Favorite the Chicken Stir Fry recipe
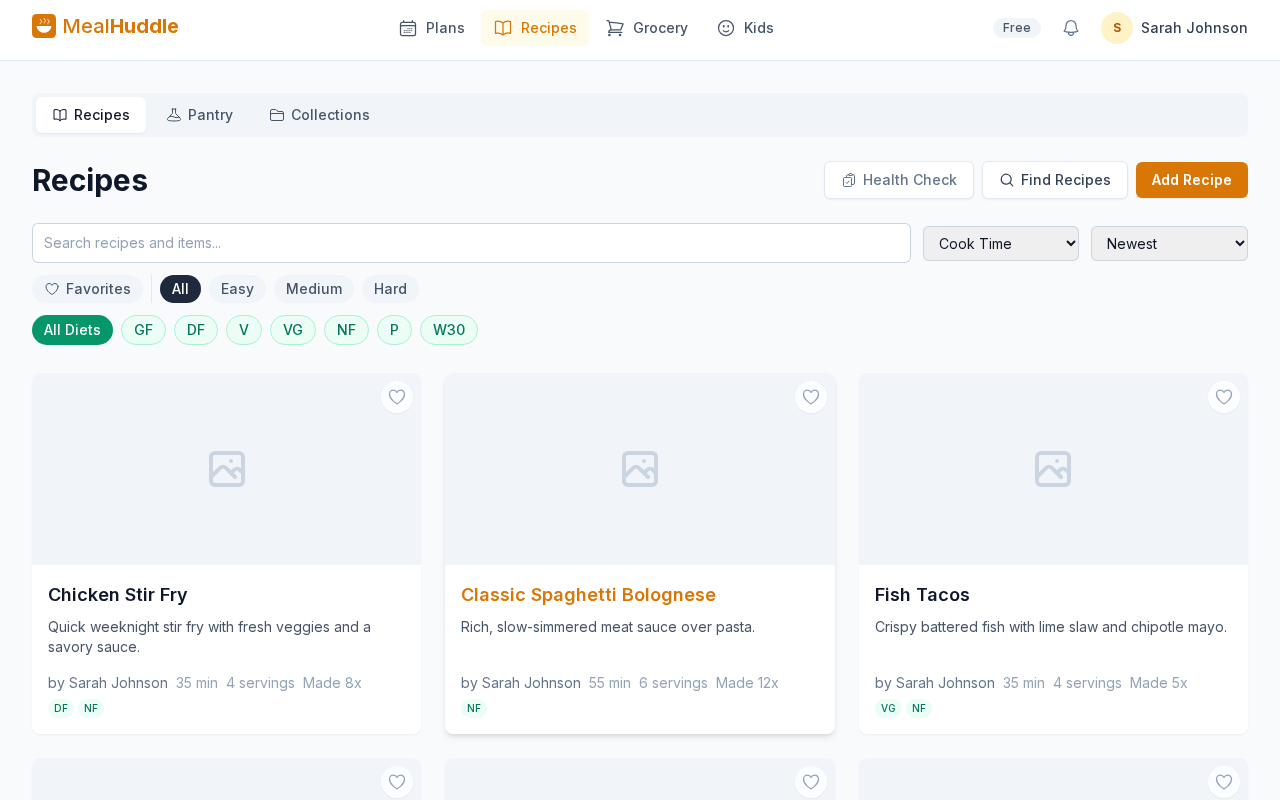This screenshot has width=1280, height=800. point(396,397)
